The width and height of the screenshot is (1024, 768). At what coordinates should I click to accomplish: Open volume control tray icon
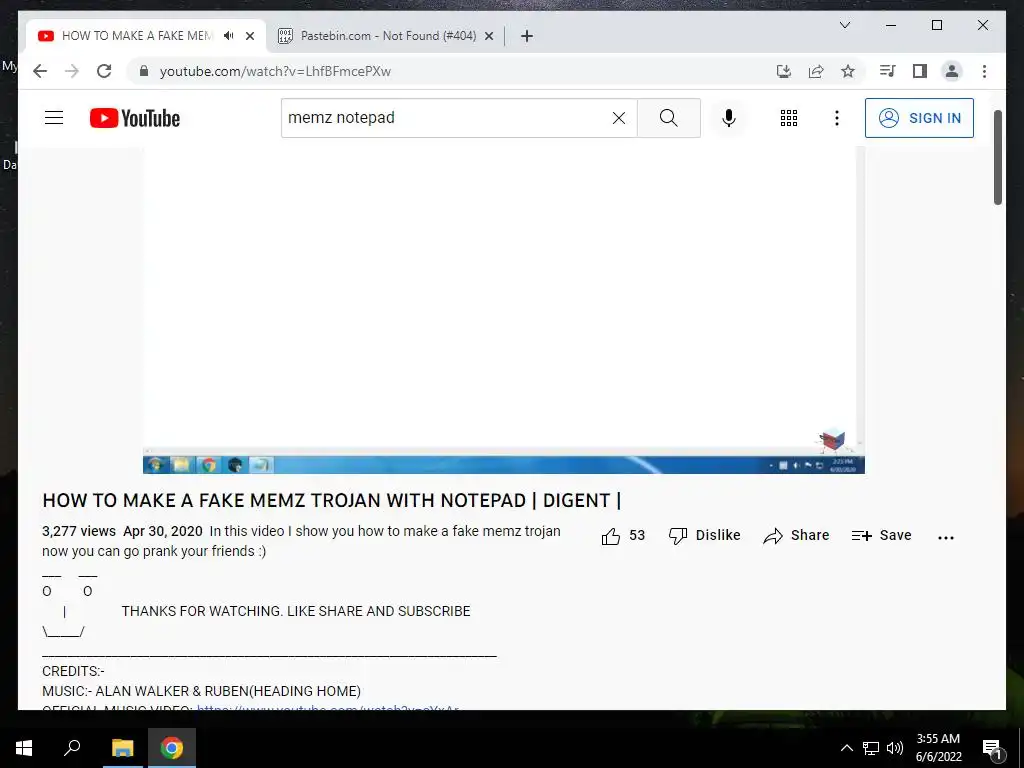[x=895, y=748]
